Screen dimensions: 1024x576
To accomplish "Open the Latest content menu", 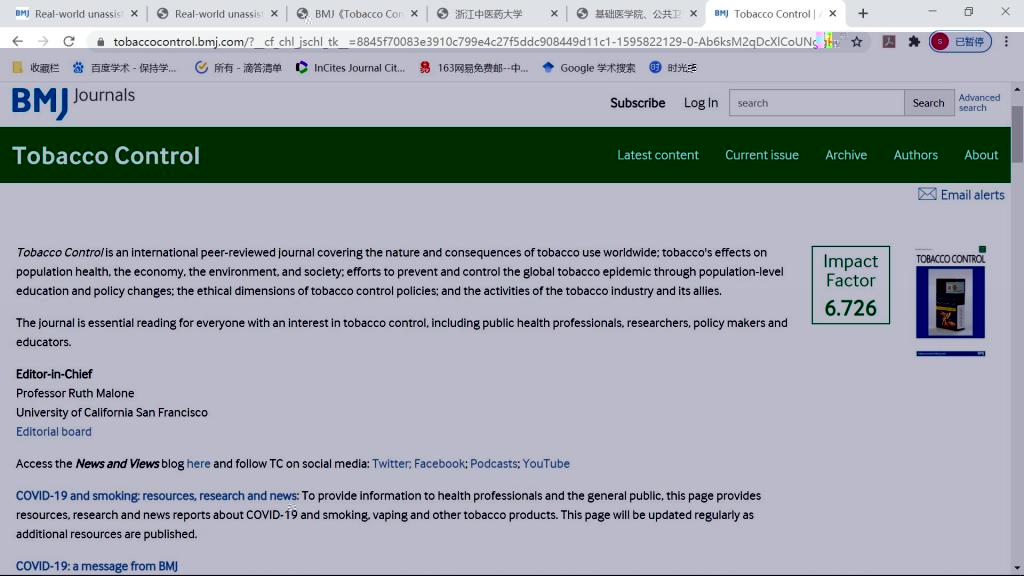I will (x=658, y=155).
